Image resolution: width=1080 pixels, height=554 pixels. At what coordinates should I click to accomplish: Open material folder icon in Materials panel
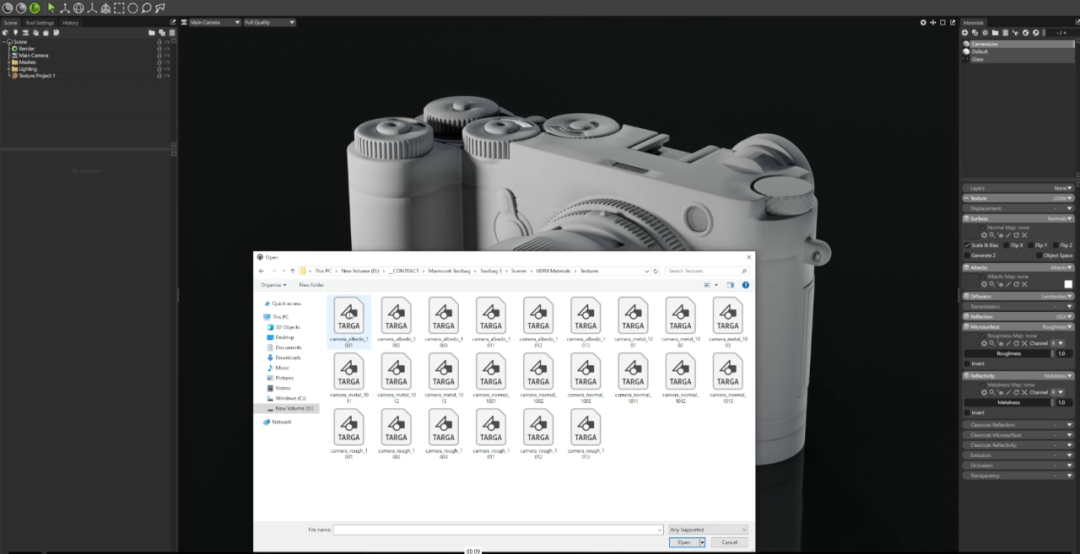click(995, 32)
